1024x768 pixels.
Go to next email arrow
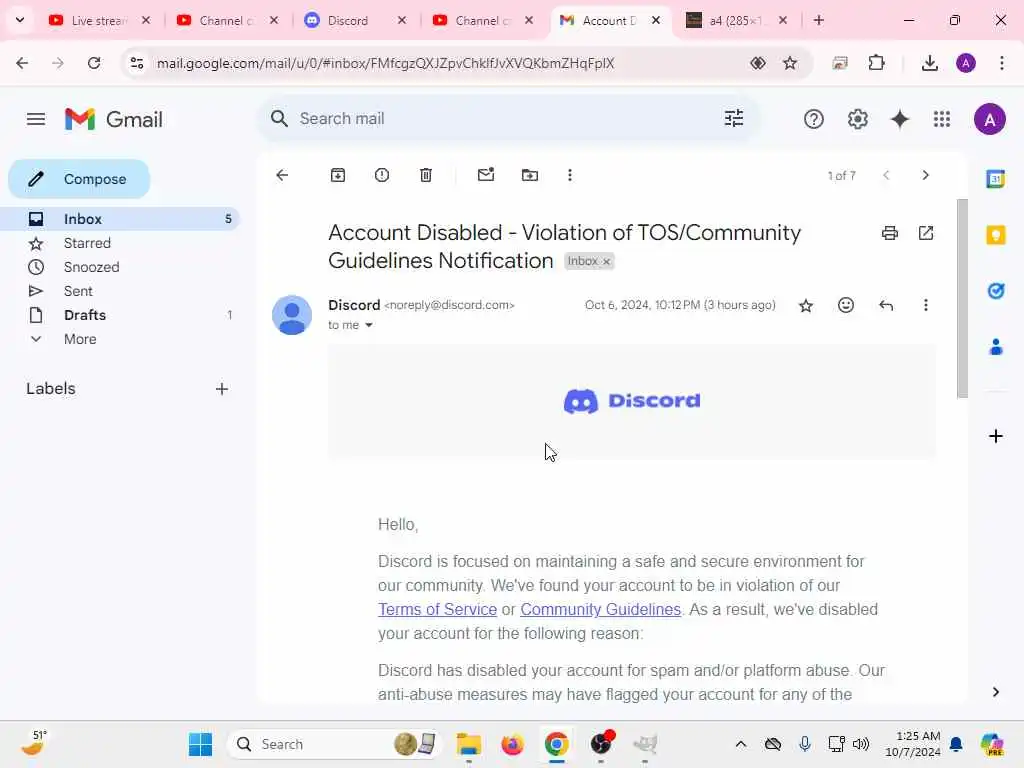925,175
